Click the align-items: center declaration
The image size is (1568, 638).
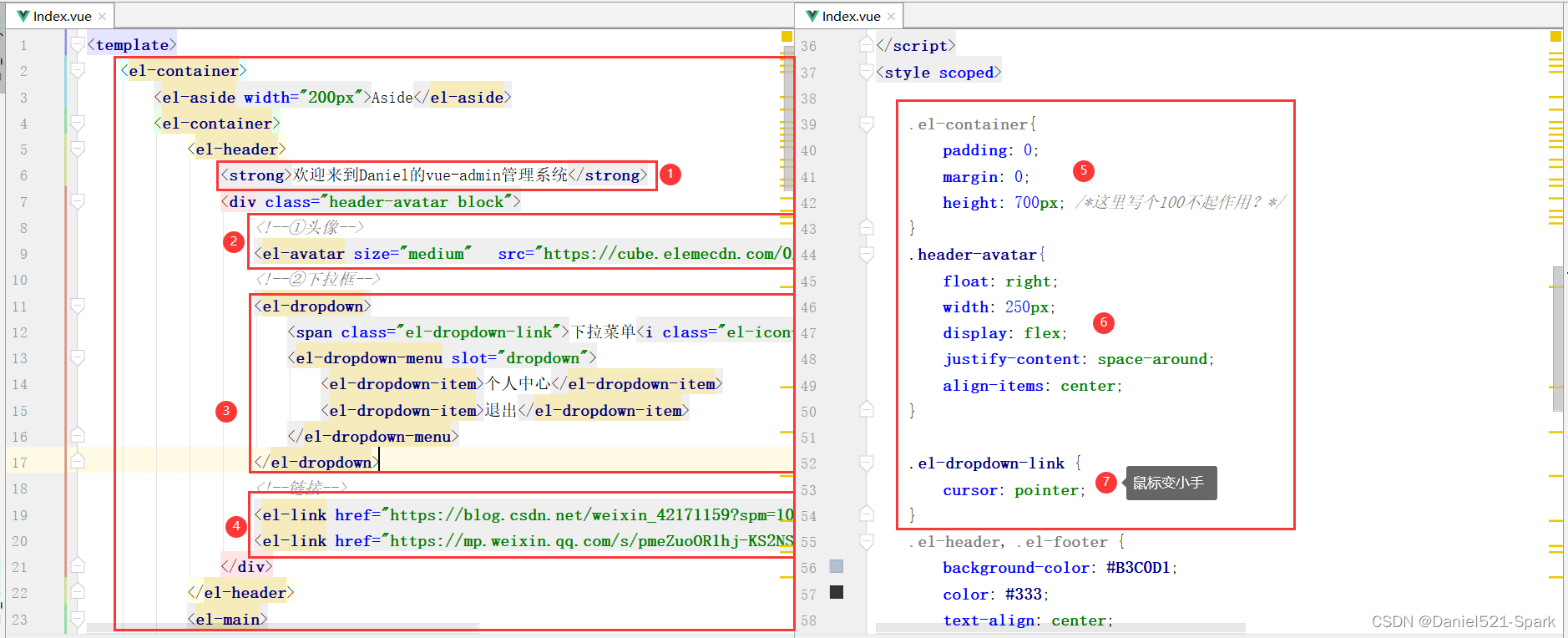[x=1033, y=386]
